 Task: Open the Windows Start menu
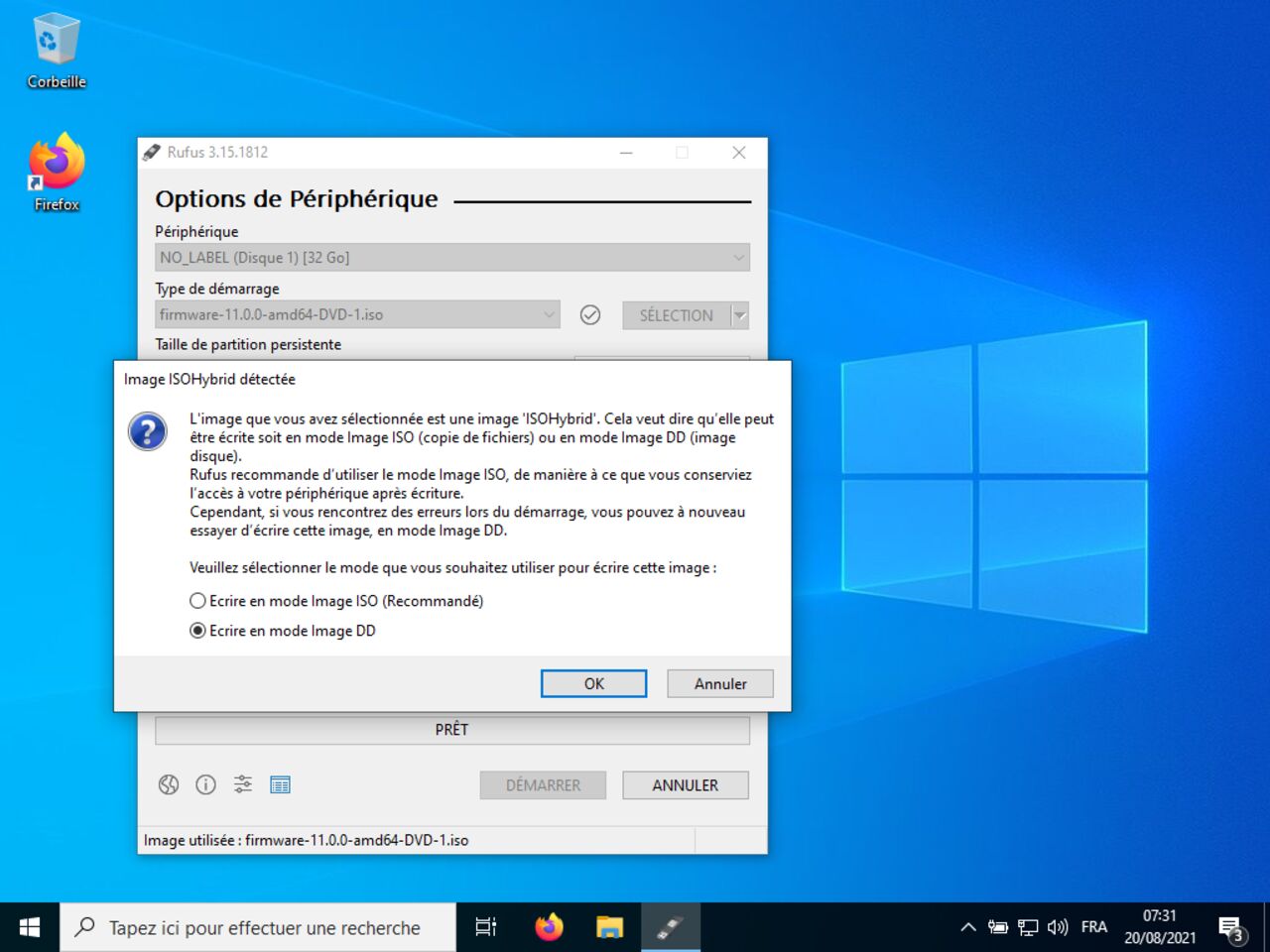30,927
